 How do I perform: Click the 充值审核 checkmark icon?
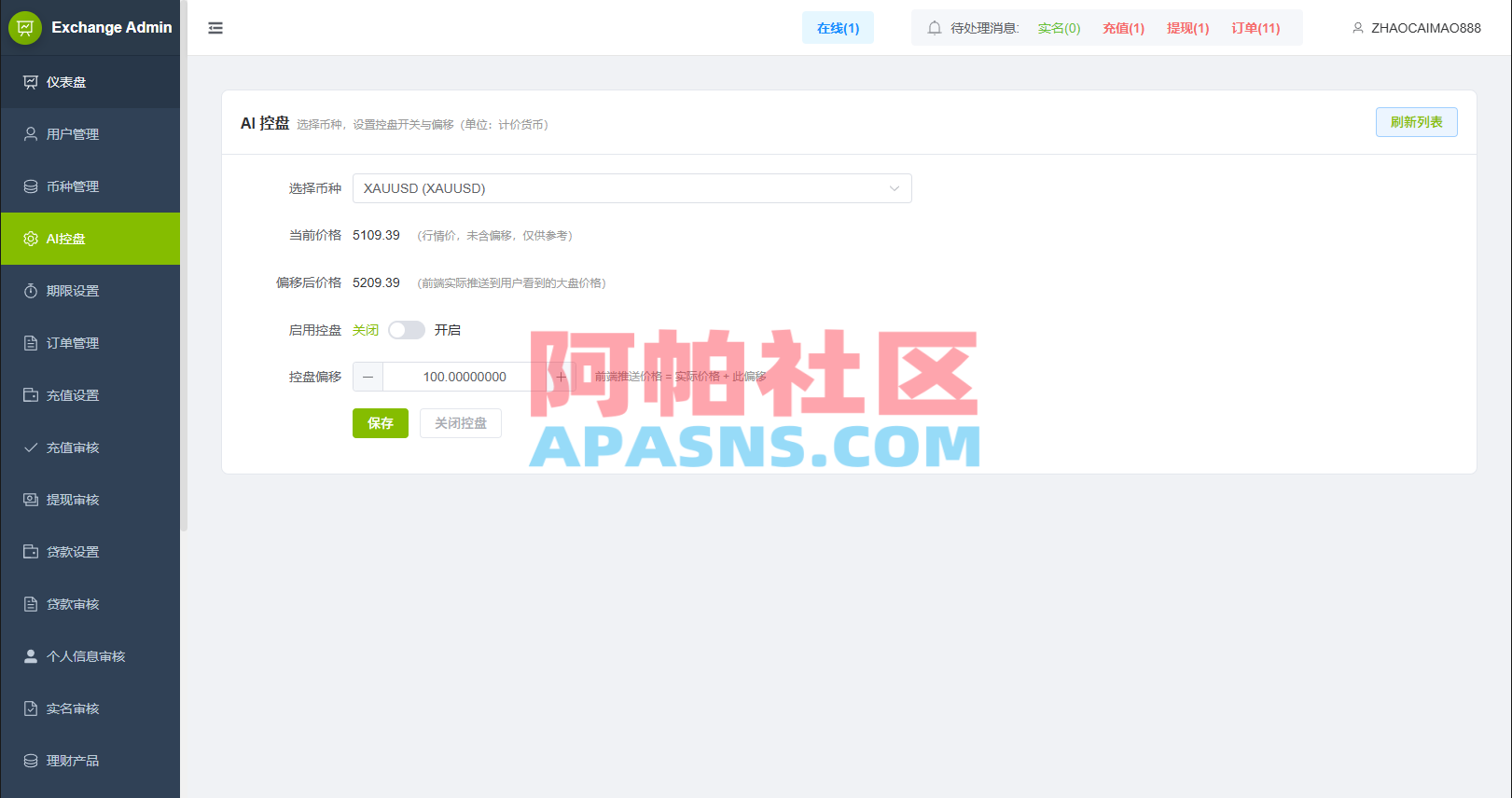(x=31, y=447)
